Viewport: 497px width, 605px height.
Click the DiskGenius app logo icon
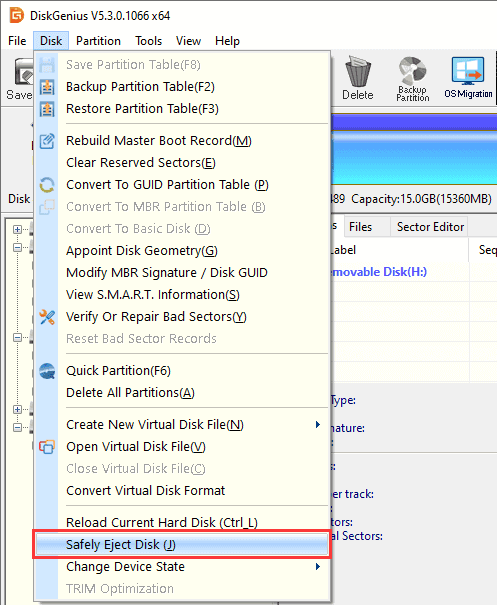click(x=17, y=15)
